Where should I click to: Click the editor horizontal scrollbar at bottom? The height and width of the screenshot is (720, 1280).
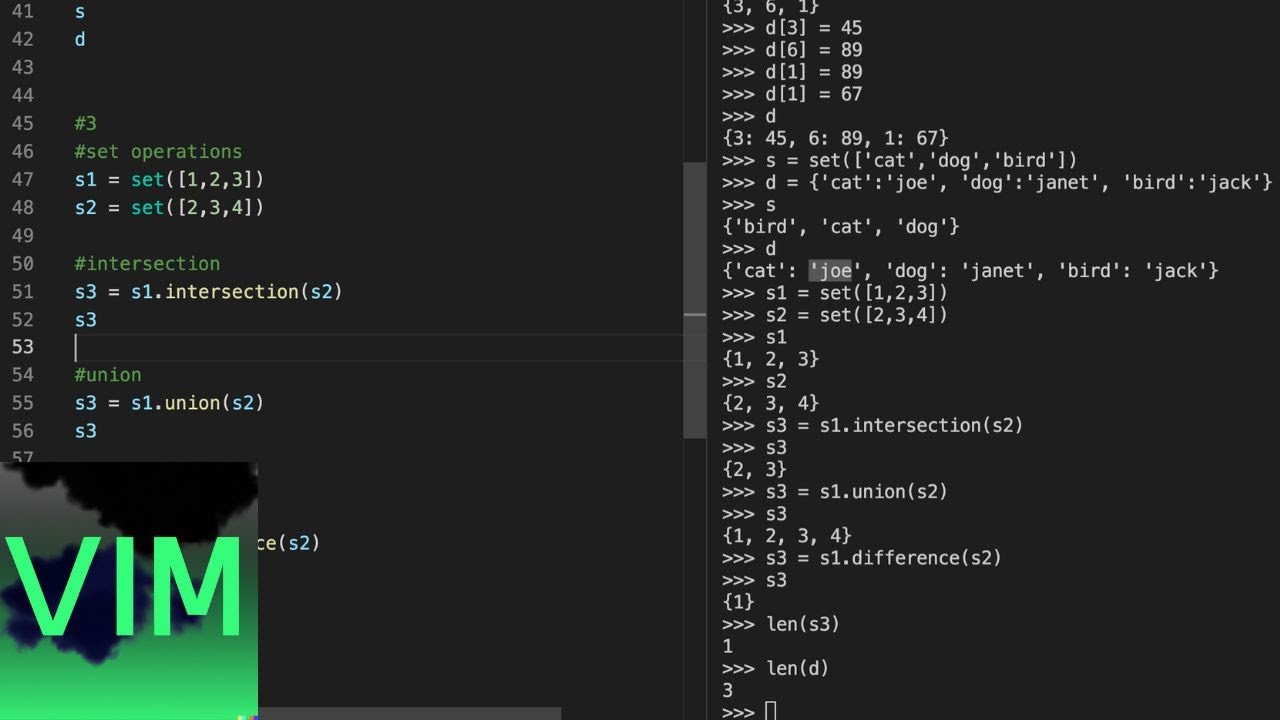pyautogui.click(x=410, y=714)
